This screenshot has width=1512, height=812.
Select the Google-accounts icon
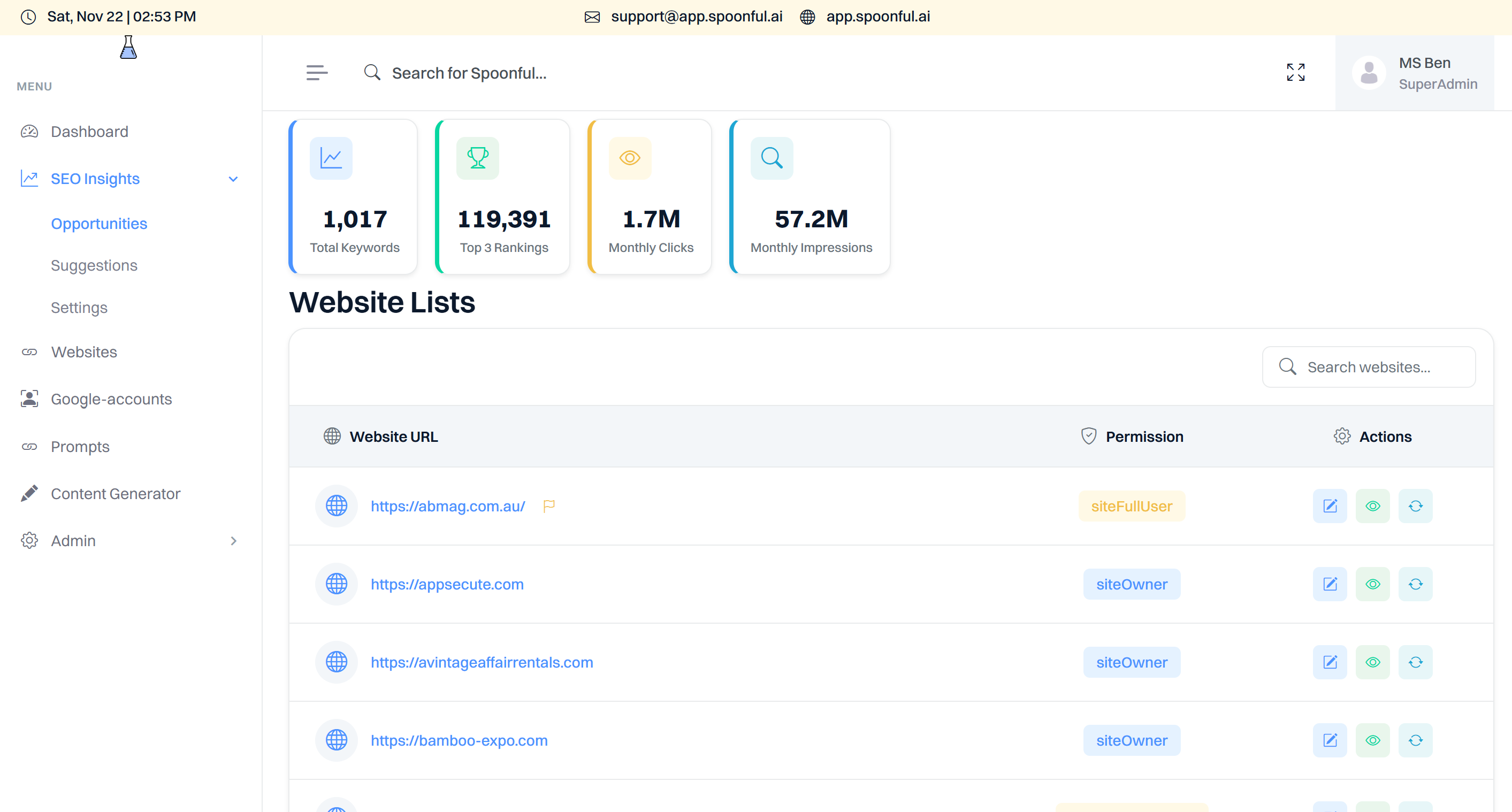(x=29, y=399)
